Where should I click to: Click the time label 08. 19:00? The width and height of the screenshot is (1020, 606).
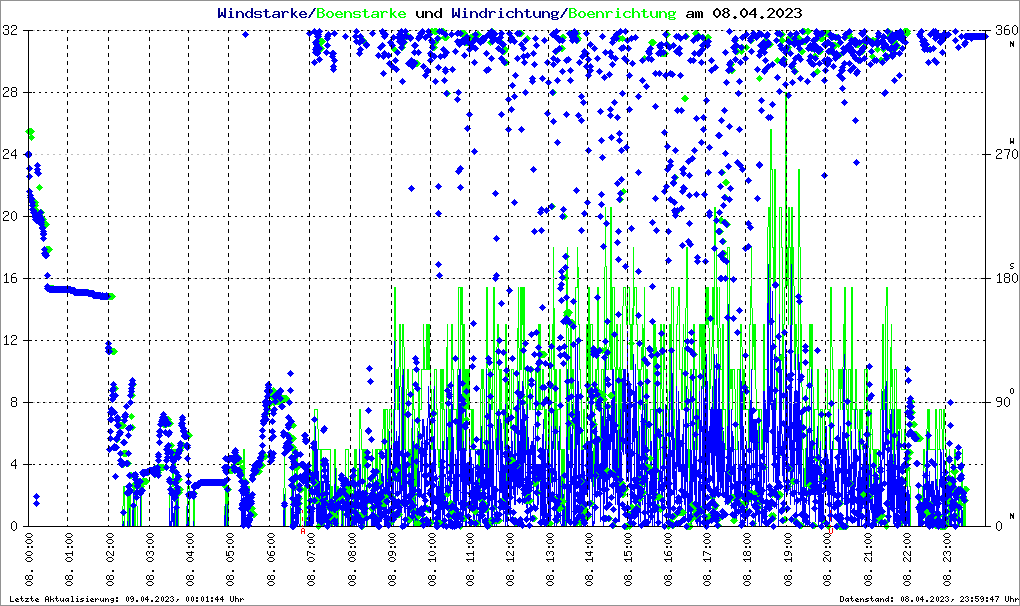tap(788, 560)
